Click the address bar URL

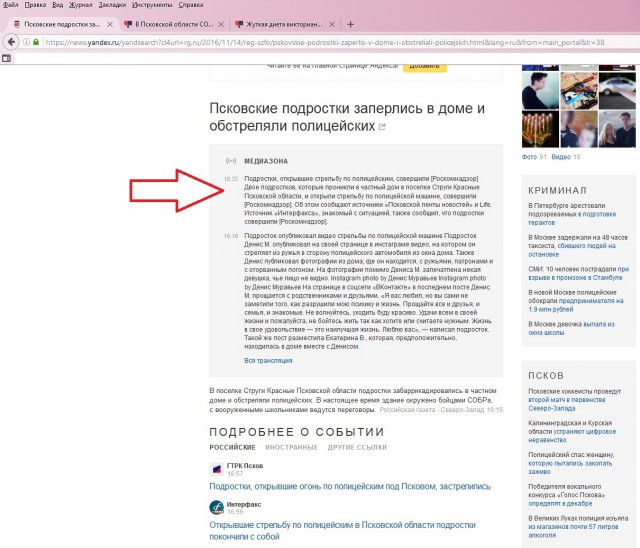[324, 42]
